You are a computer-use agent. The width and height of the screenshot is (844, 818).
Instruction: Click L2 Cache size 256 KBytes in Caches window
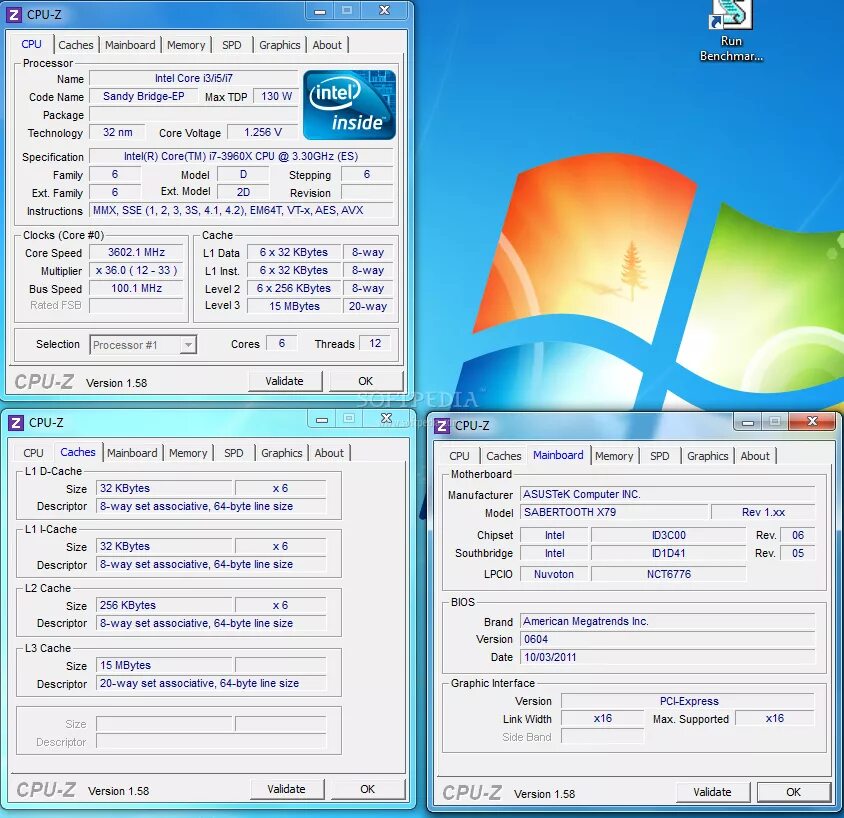pyautogui.click(x=164, y=605)
